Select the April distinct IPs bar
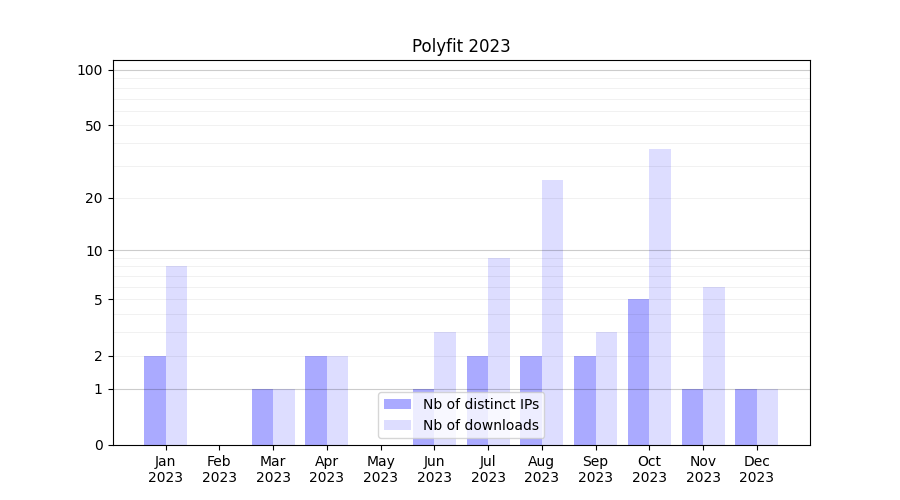The height and width of the screenshot is (500, 900). click(316, 400)
